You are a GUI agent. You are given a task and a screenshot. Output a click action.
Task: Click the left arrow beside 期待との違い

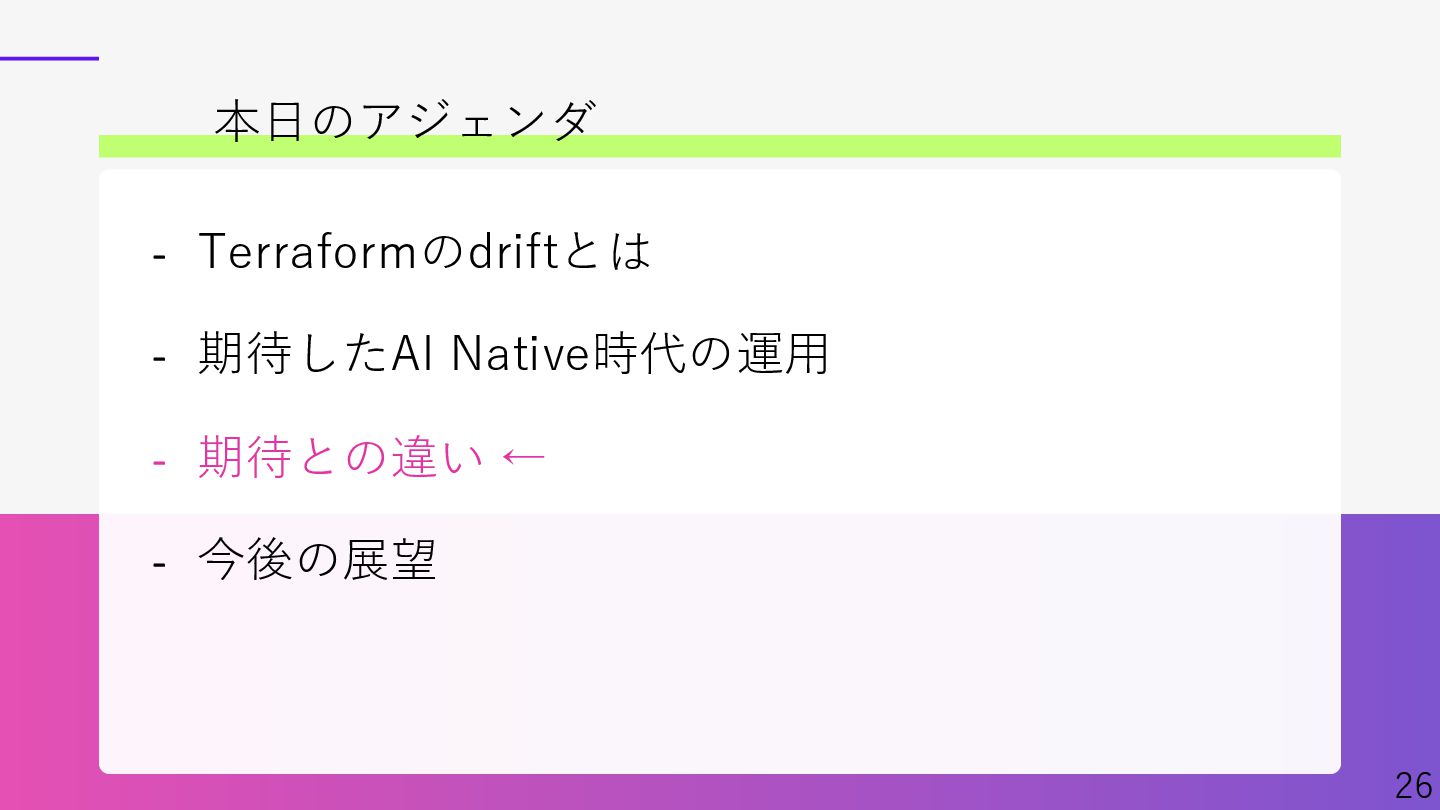click(523, 458)
